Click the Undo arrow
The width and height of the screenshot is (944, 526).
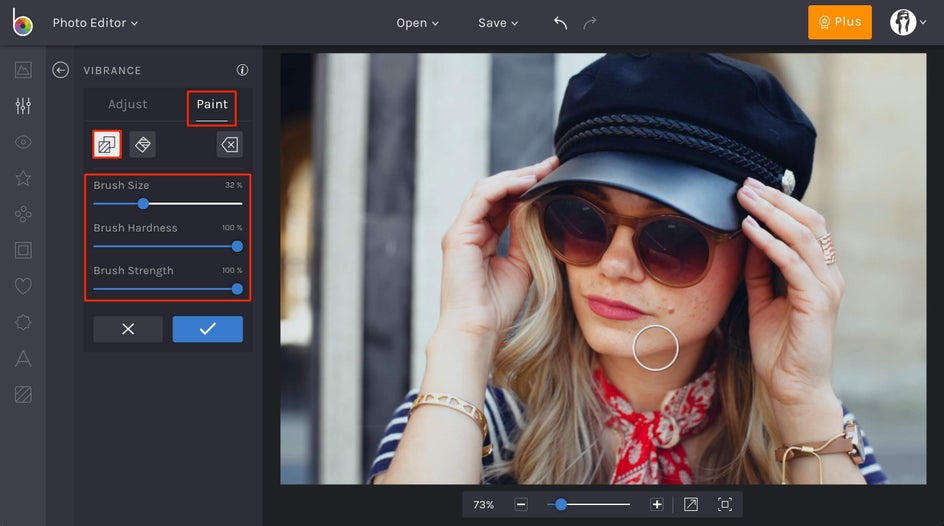pos(561,23)
